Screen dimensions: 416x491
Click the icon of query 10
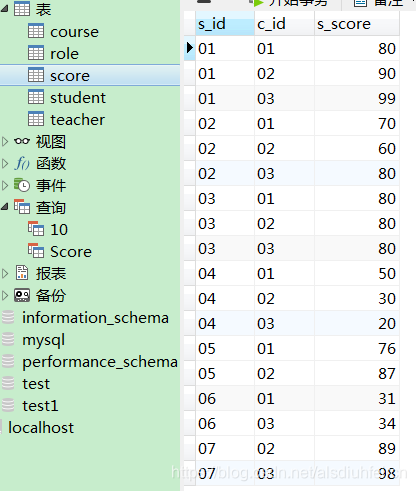pos(36,229)
